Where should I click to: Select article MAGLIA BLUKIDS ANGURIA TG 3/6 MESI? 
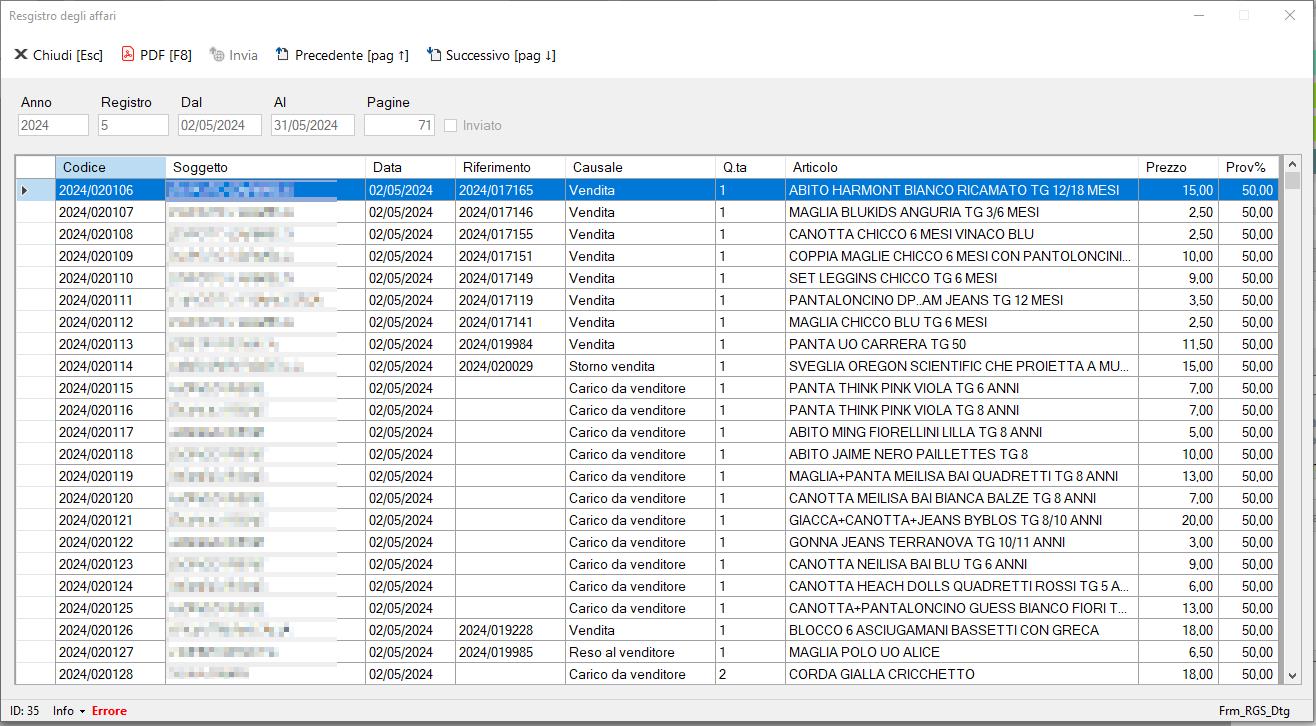962,212
